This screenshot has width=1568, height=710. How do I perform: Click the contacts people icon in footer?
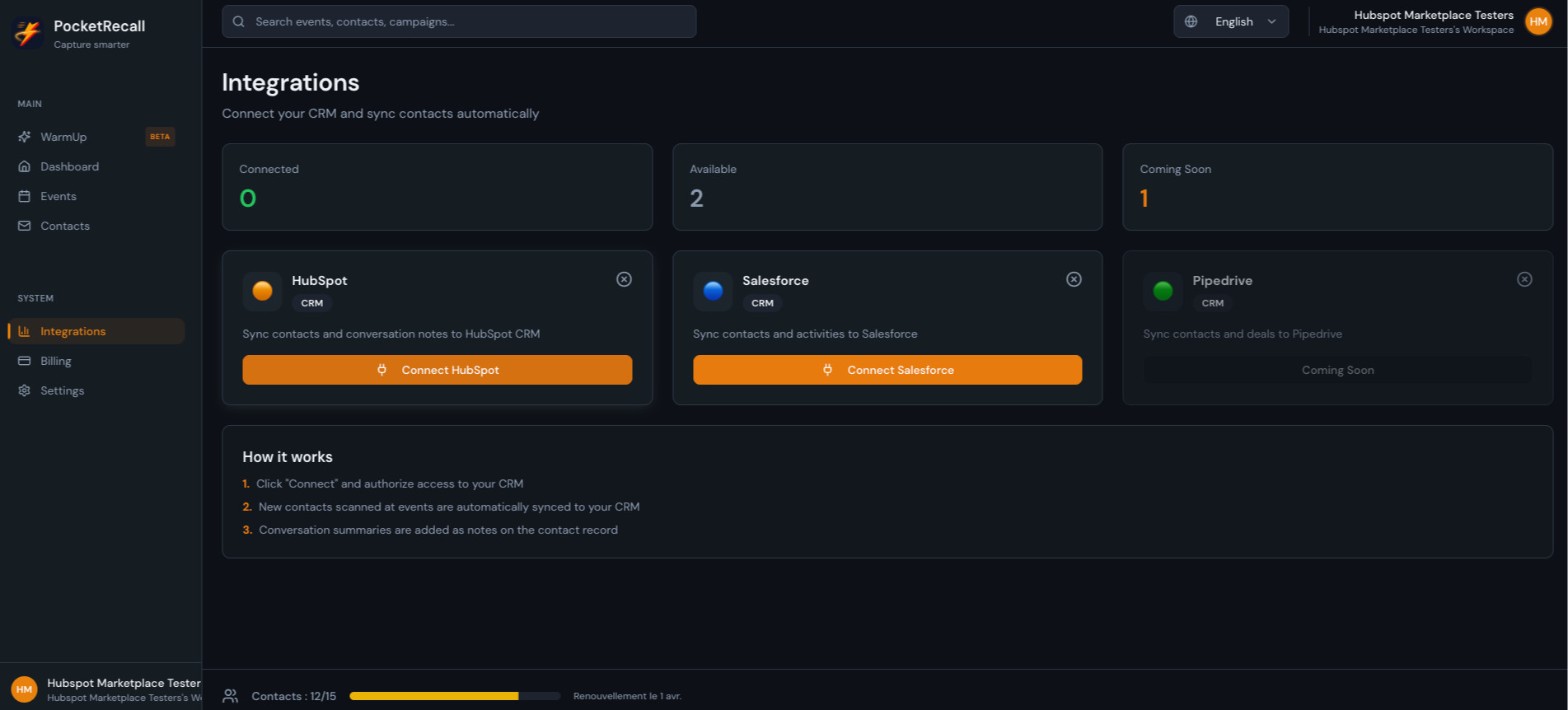click(231, 696)
